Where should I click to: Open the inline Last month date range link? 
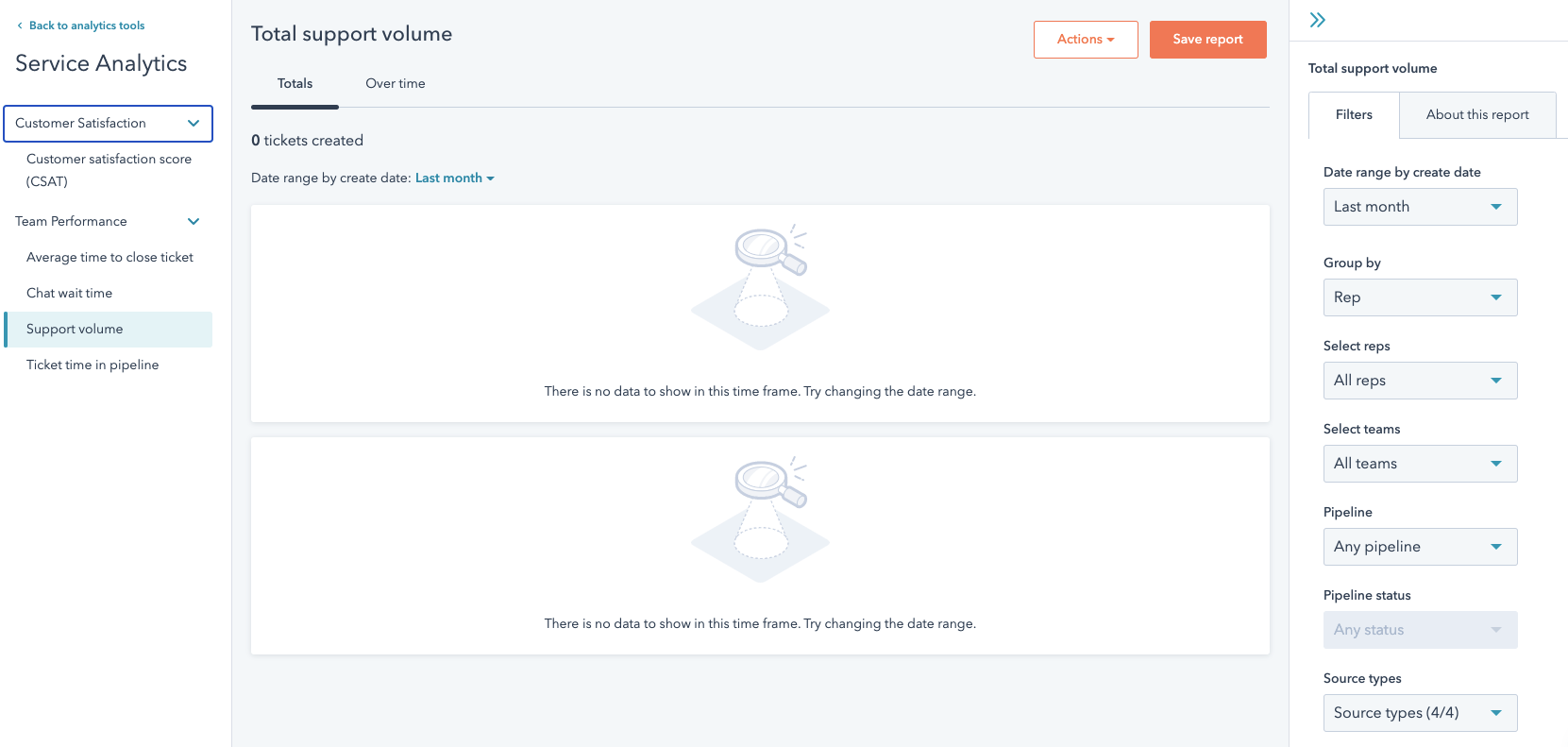[x=454, y=178]
